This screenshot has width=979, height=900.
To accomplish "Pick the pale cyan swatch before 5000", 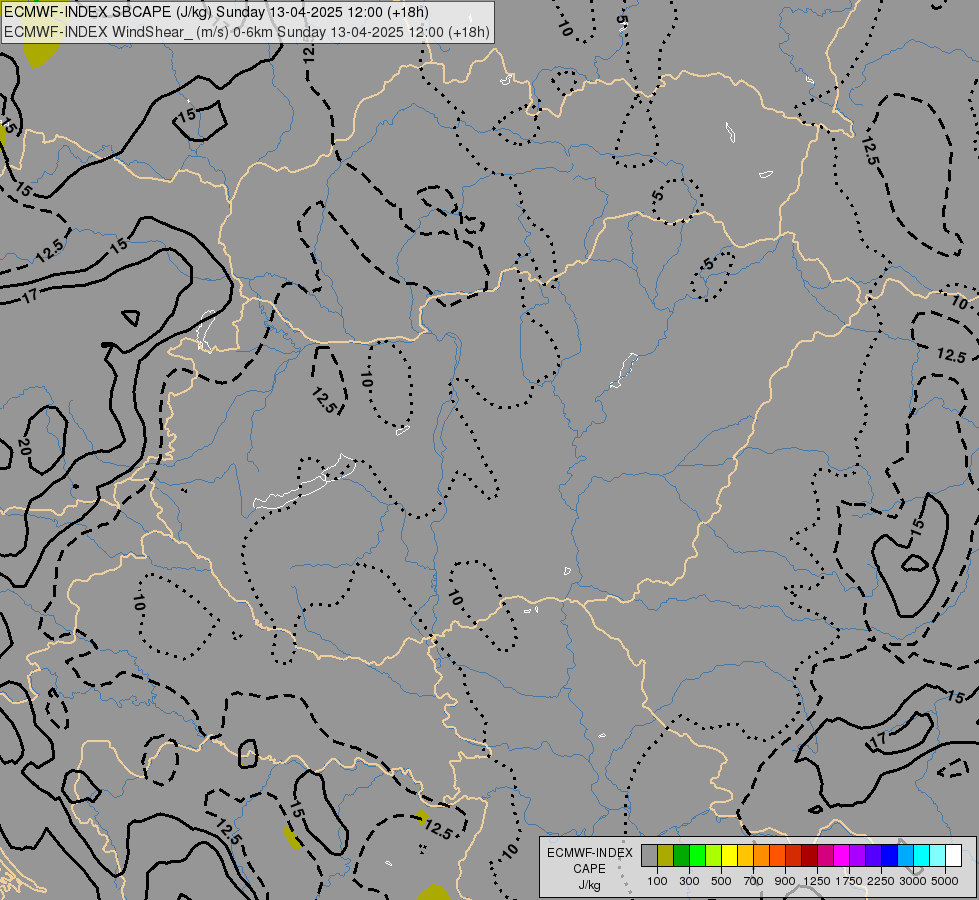I will click(x=937, y=856).
